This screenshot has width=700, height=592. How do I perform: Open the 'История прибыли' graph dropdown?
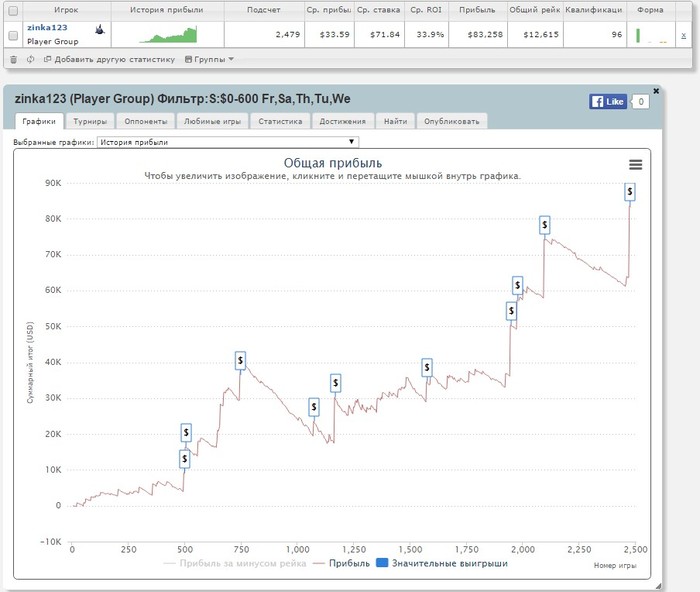click(x=228, y=142)
